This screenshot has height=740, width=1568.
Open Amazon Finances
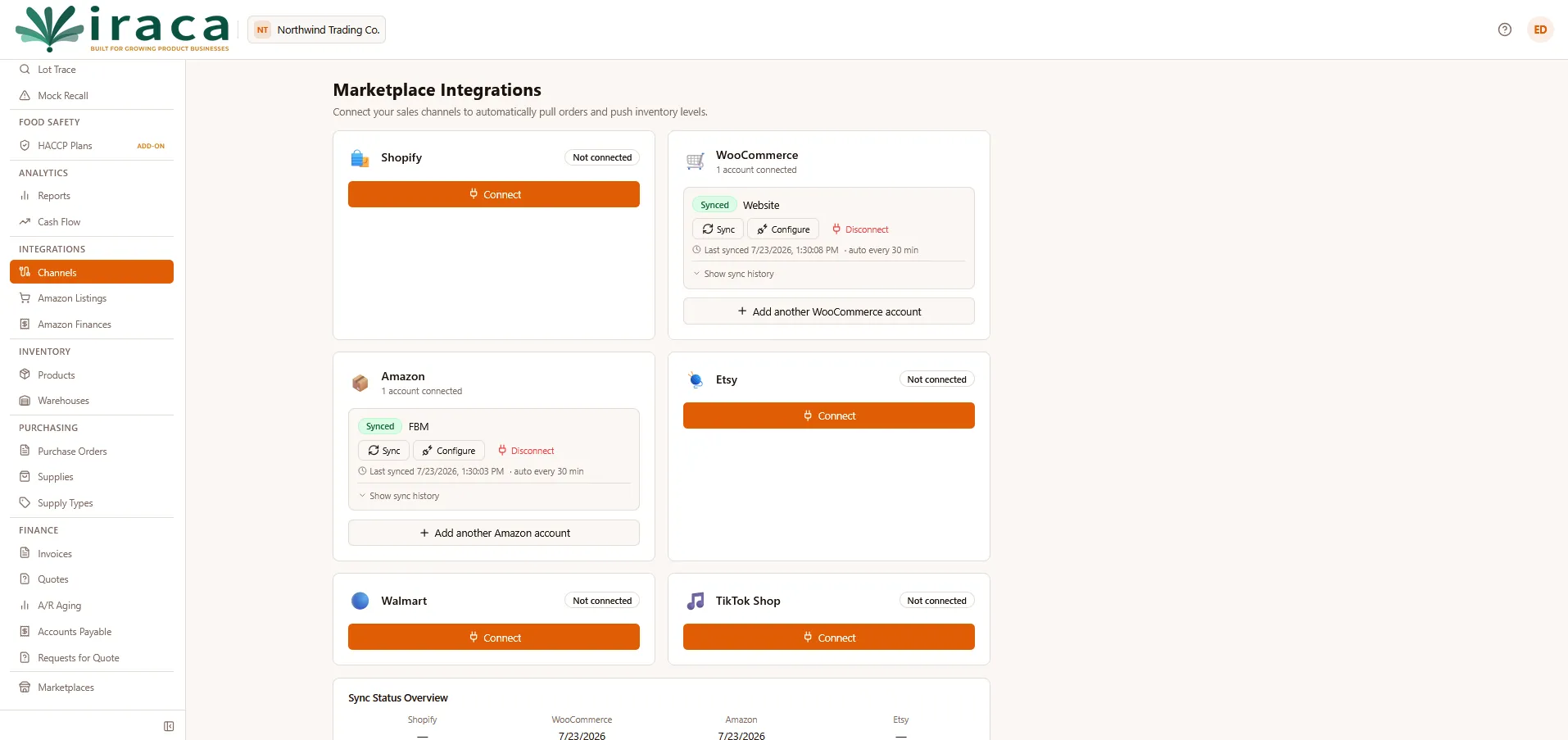(92, 325)
